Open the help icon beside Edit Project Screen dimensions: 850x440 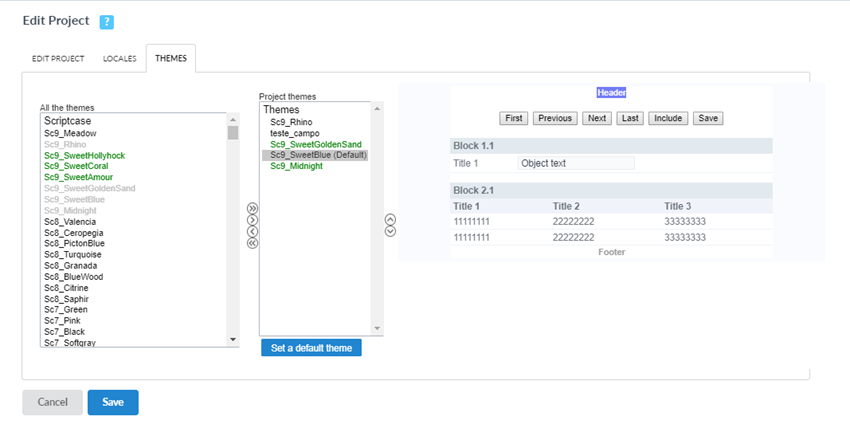tap(107, 22)
